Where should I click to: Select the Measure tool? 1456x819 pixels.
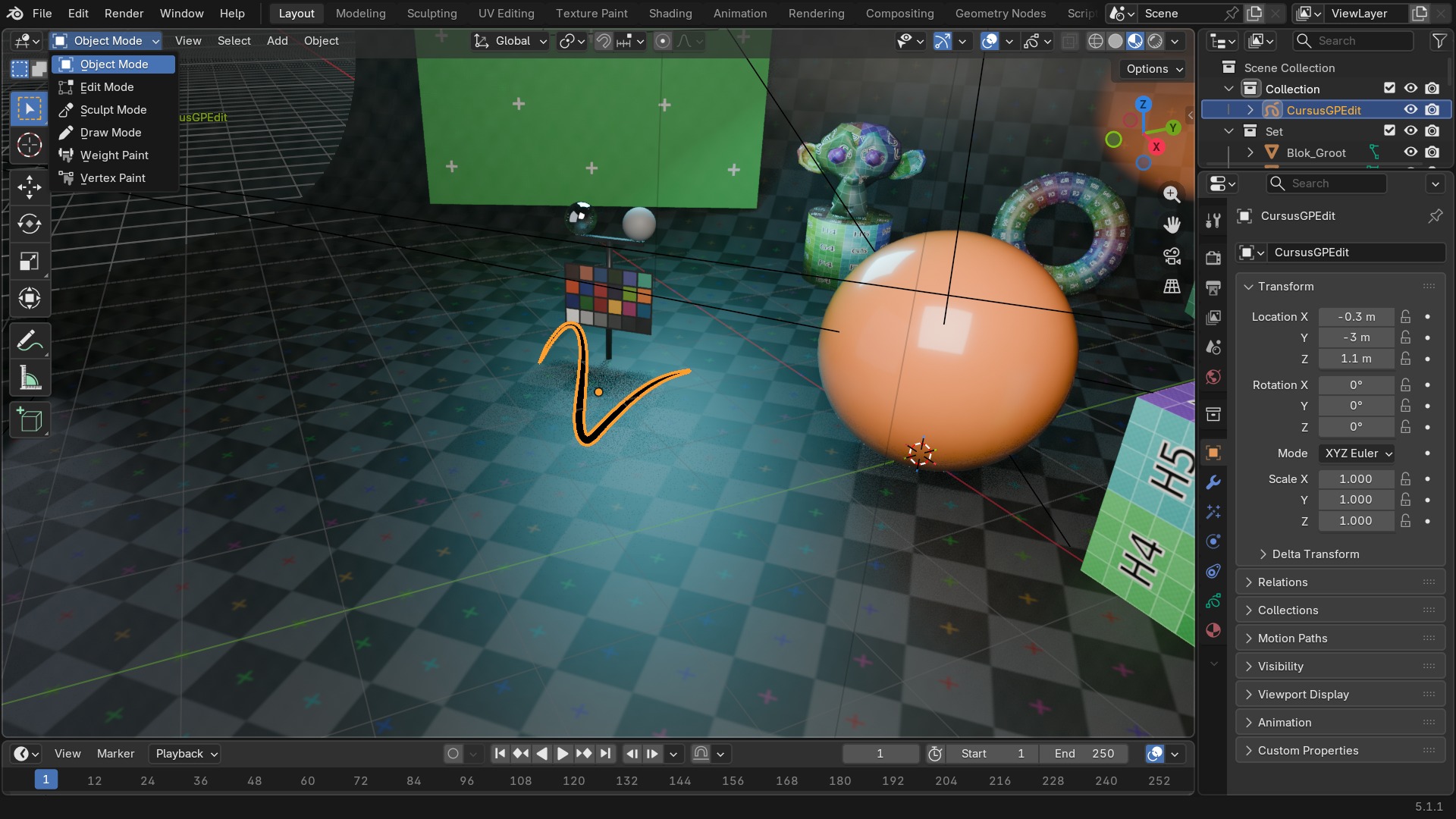click(30, 378)
